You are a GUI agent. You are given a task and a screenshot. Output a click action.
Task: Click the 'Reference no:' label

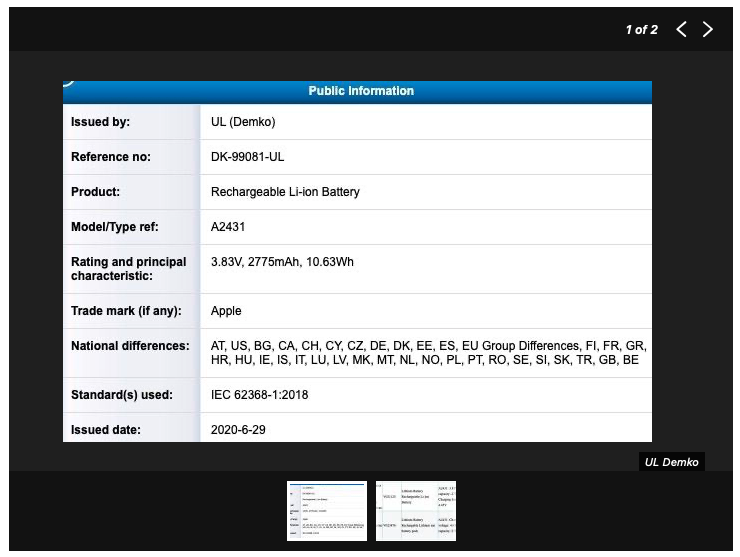(111, 157)
